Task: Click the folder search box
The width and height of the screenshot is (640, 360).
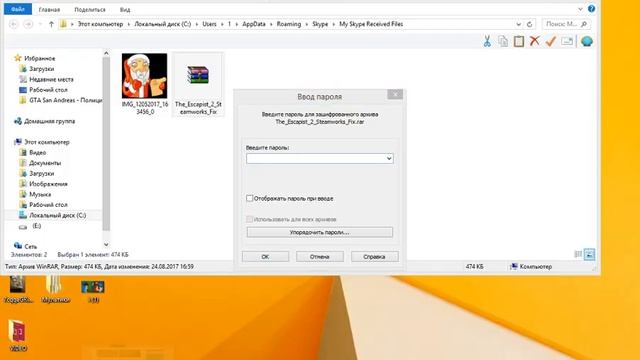Action: coord(566,24)
